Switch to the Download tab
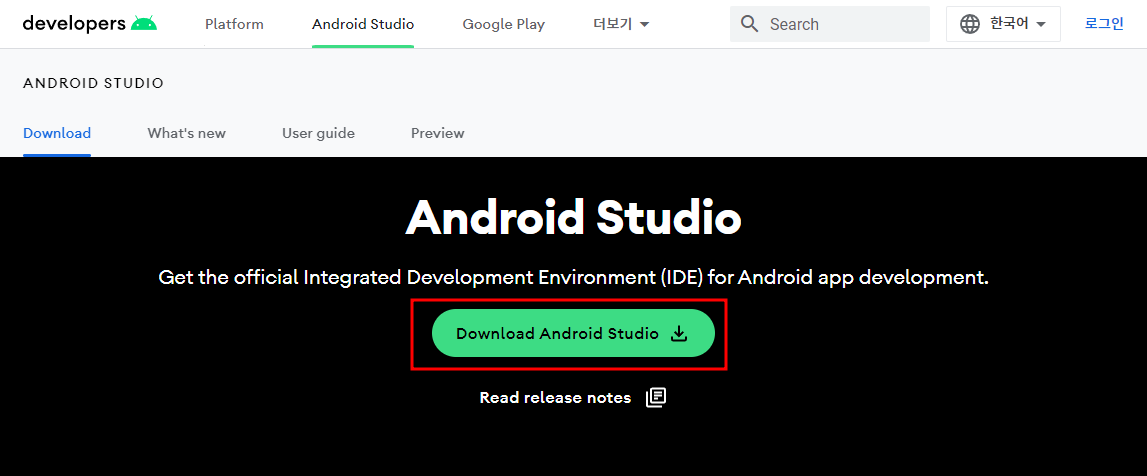 click(57, 133)
